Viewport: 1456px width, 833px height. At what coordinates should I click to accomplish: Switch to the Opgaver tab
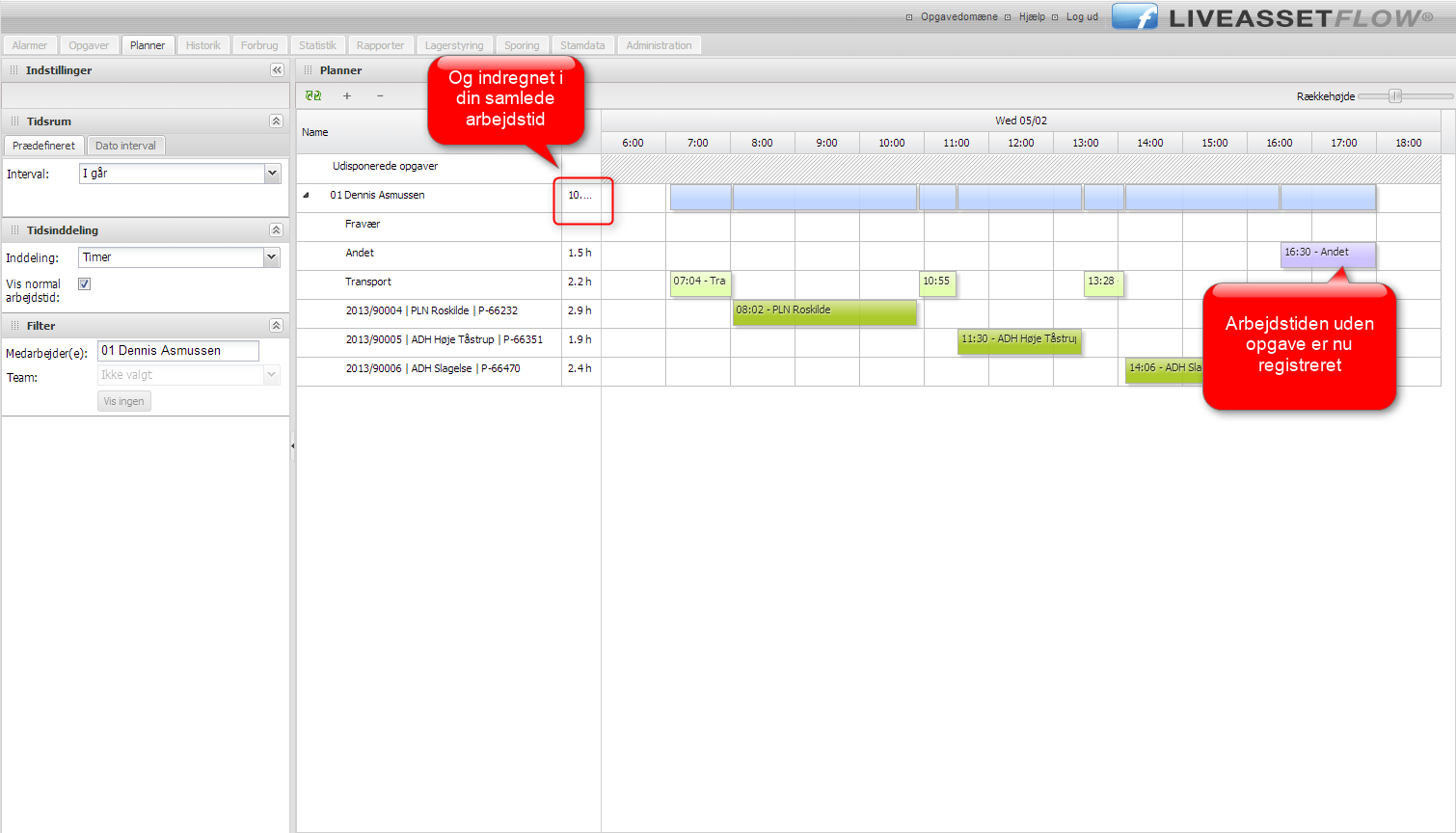(x=89, y=45)
